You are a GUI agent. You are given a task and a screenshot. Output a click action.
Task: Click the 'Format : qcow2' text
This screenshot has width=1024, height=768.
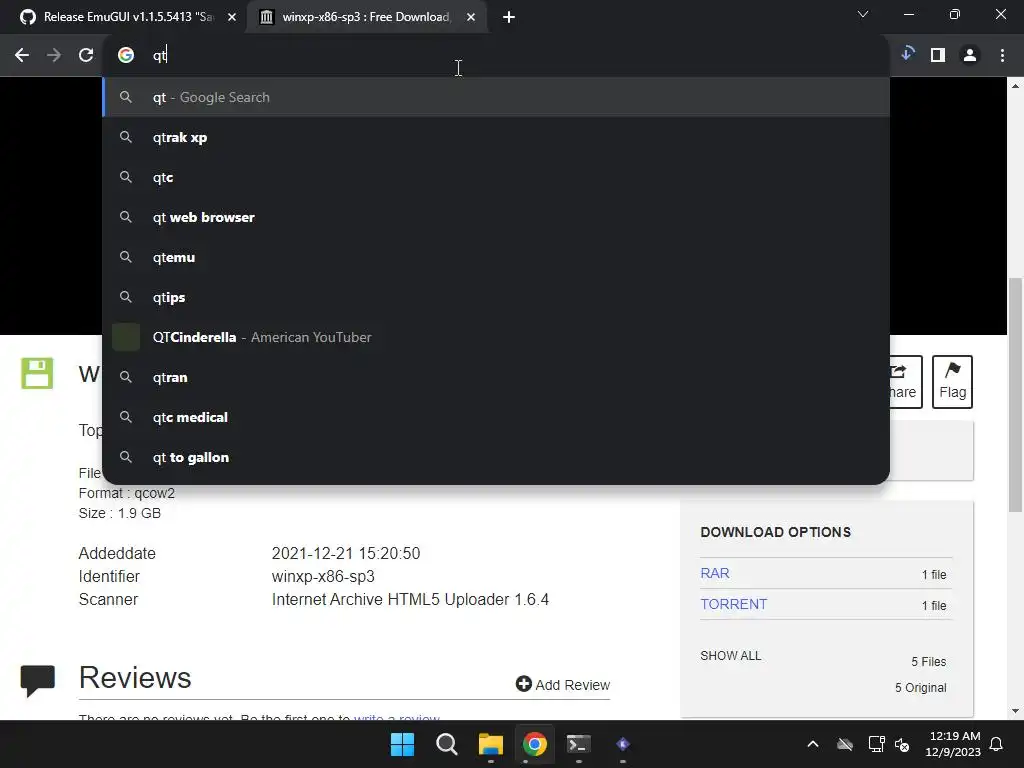click(x=127, y=493)
